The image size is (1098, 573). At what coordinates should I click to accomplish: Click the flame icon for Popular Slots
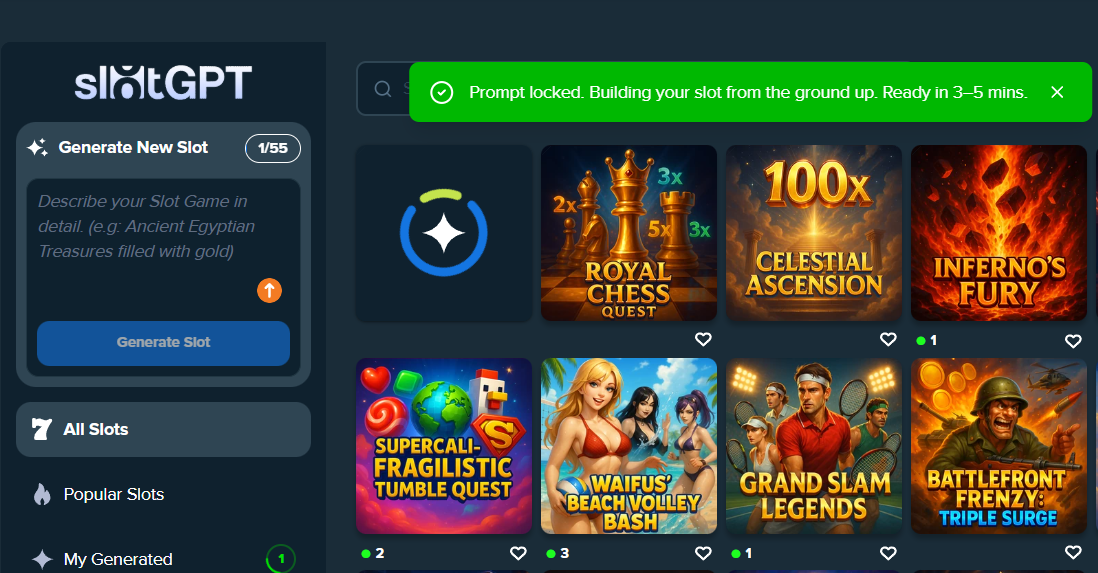(x=42, y=495)
